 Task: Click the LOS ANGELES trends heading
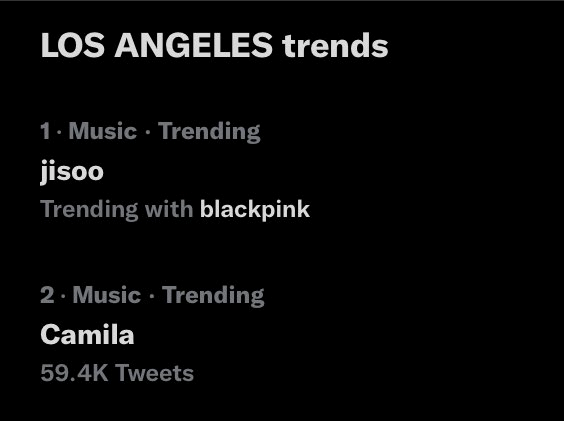point(214,45)
